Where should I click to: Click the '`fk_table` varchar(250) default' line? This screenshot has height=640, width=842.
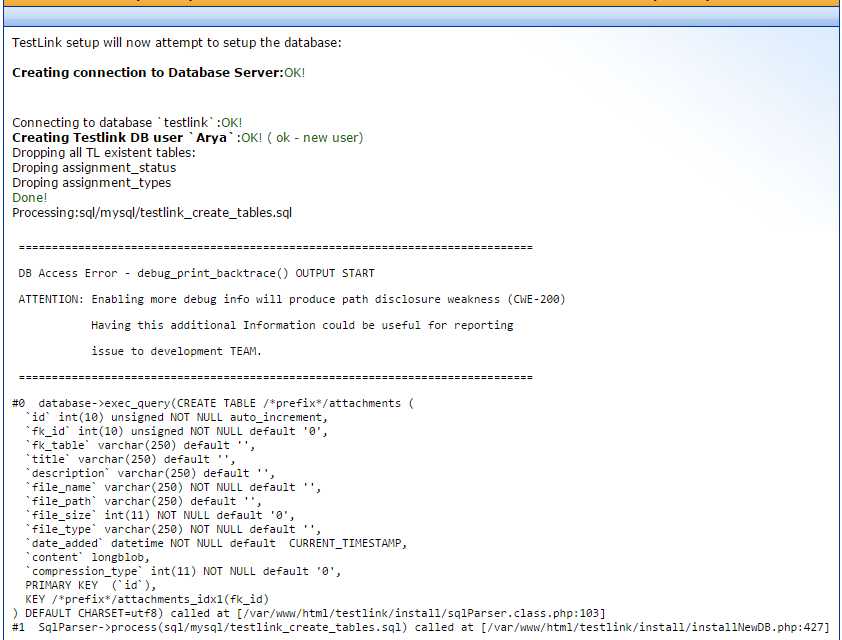pos(140,445)
